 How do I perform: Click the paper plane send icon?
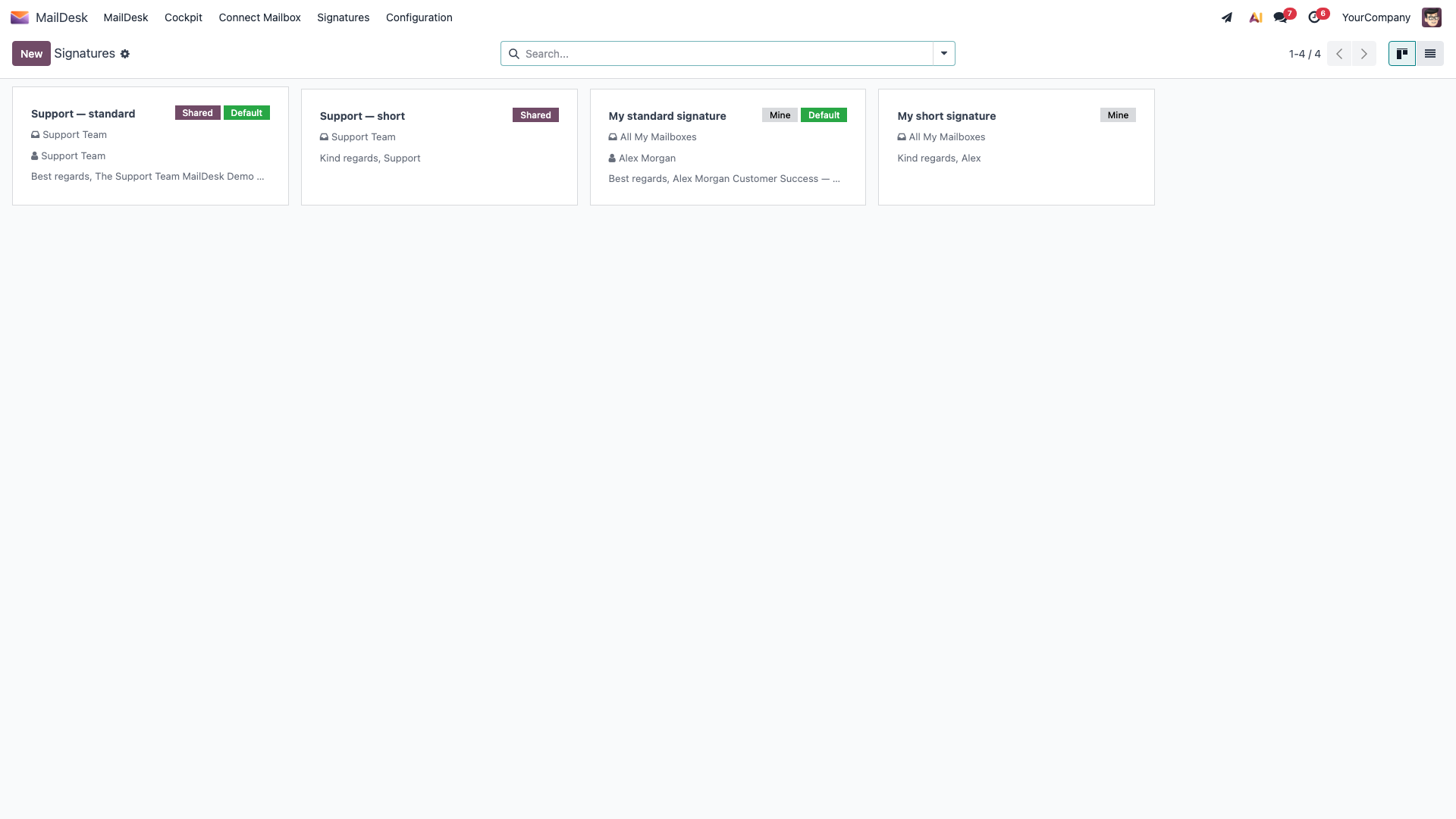coord(1227,17)
